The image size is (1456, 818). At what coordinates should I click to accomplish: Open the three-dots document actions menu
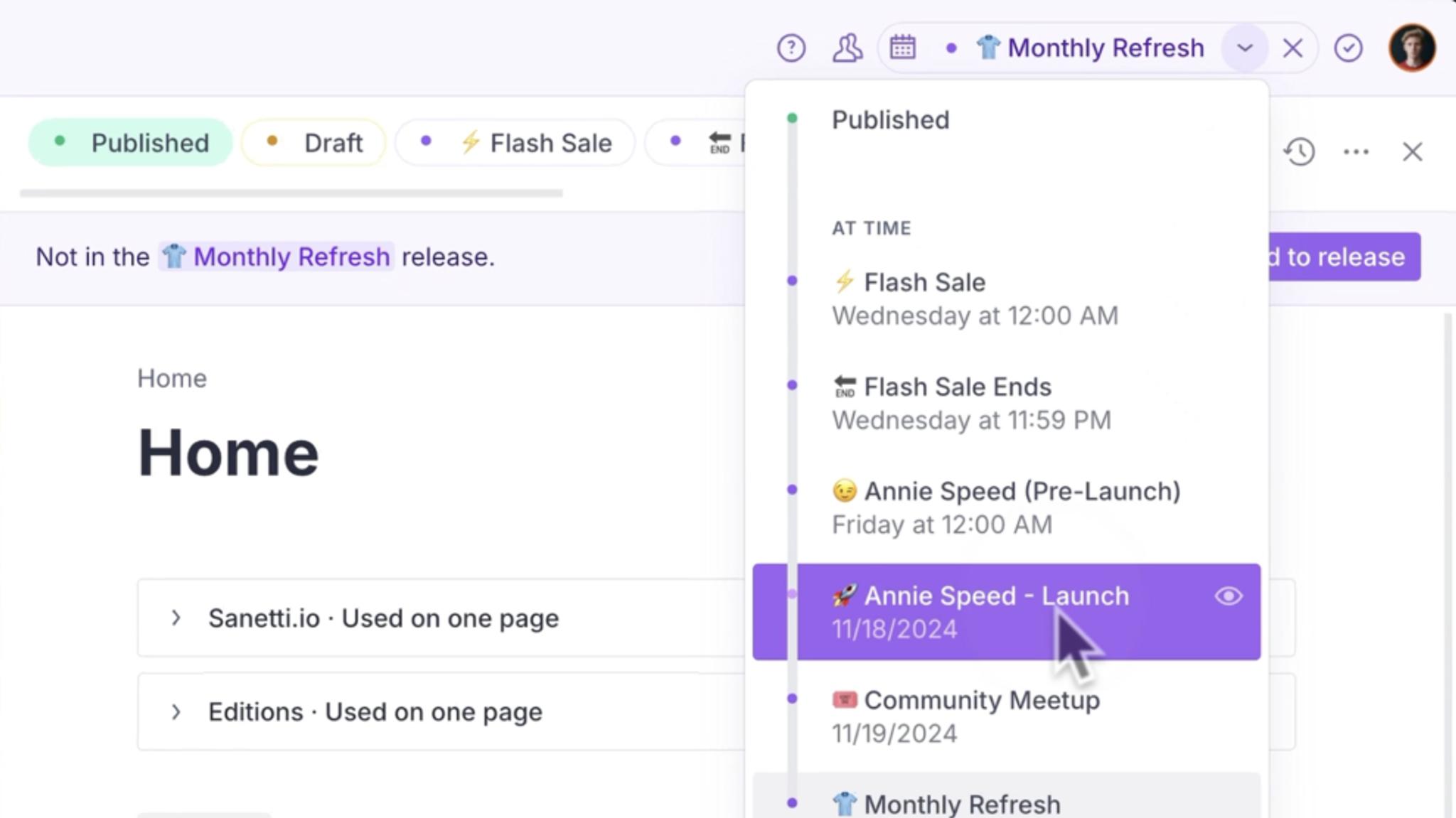[1356, 151]
